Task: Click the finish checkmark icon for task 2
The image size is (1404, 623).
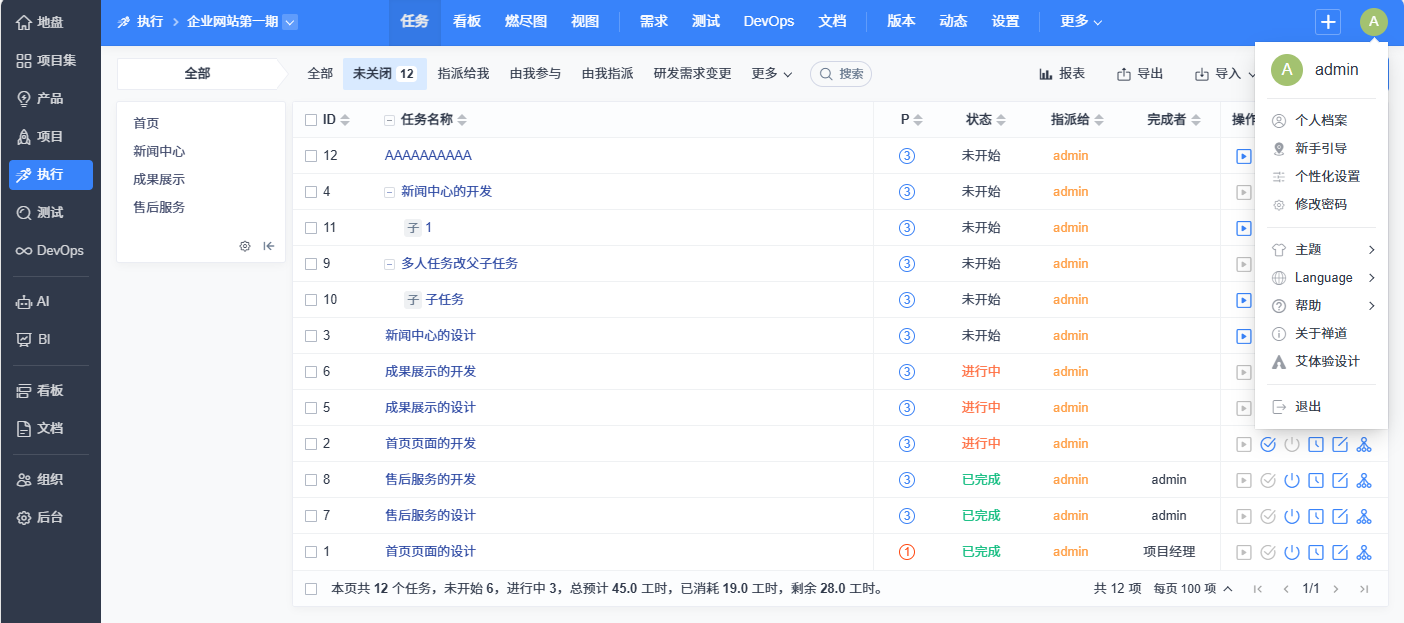Action: pyautogui.click(x=1268, y=444)
